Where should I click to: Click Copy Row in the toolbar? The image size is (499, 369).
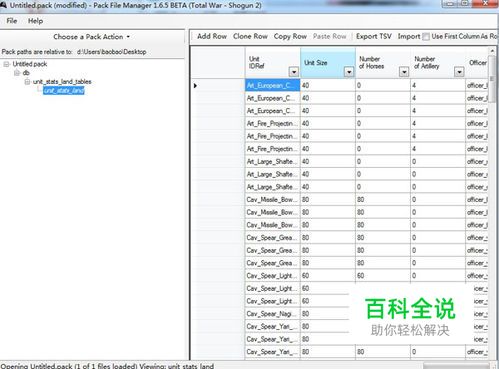[290, 36]
